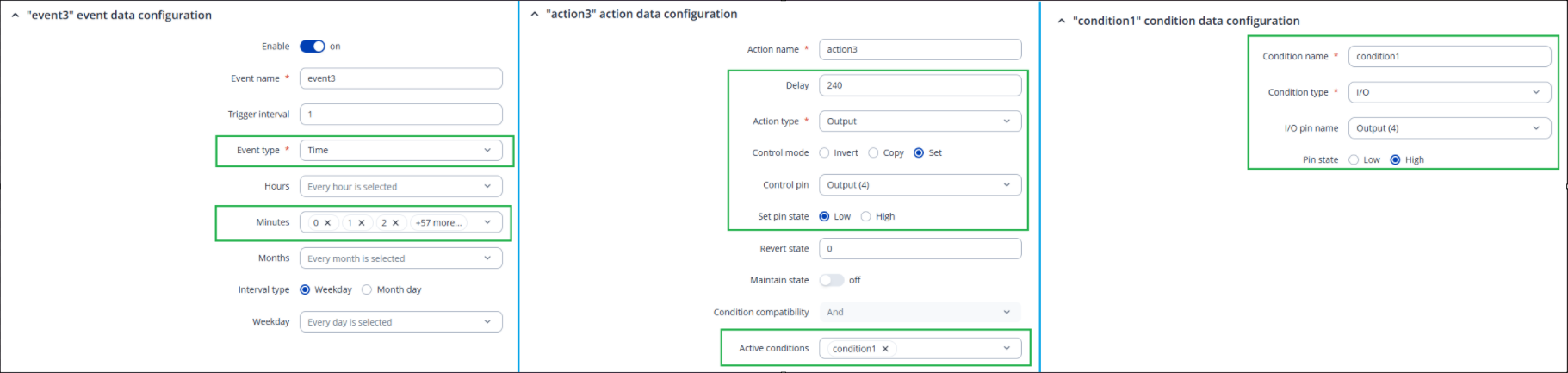This screenshot has width=1568, height=373.
Task: Turn off the Enable toggle switch
Action: (312, 47)
